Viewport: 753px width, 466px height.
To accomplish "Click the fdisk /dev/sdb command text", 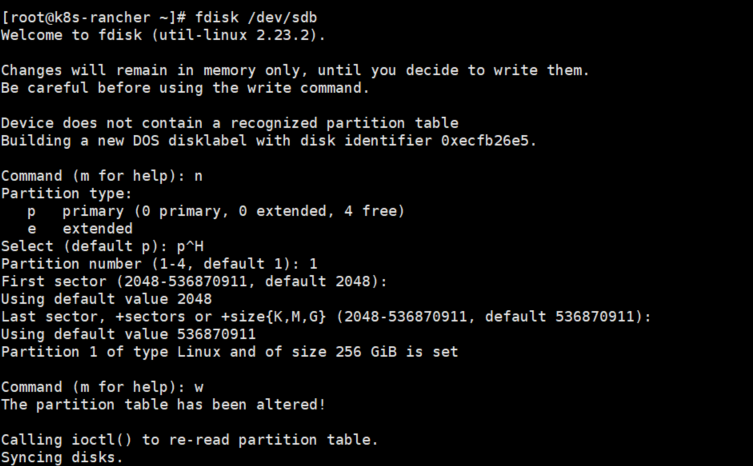I will [256, 18].
